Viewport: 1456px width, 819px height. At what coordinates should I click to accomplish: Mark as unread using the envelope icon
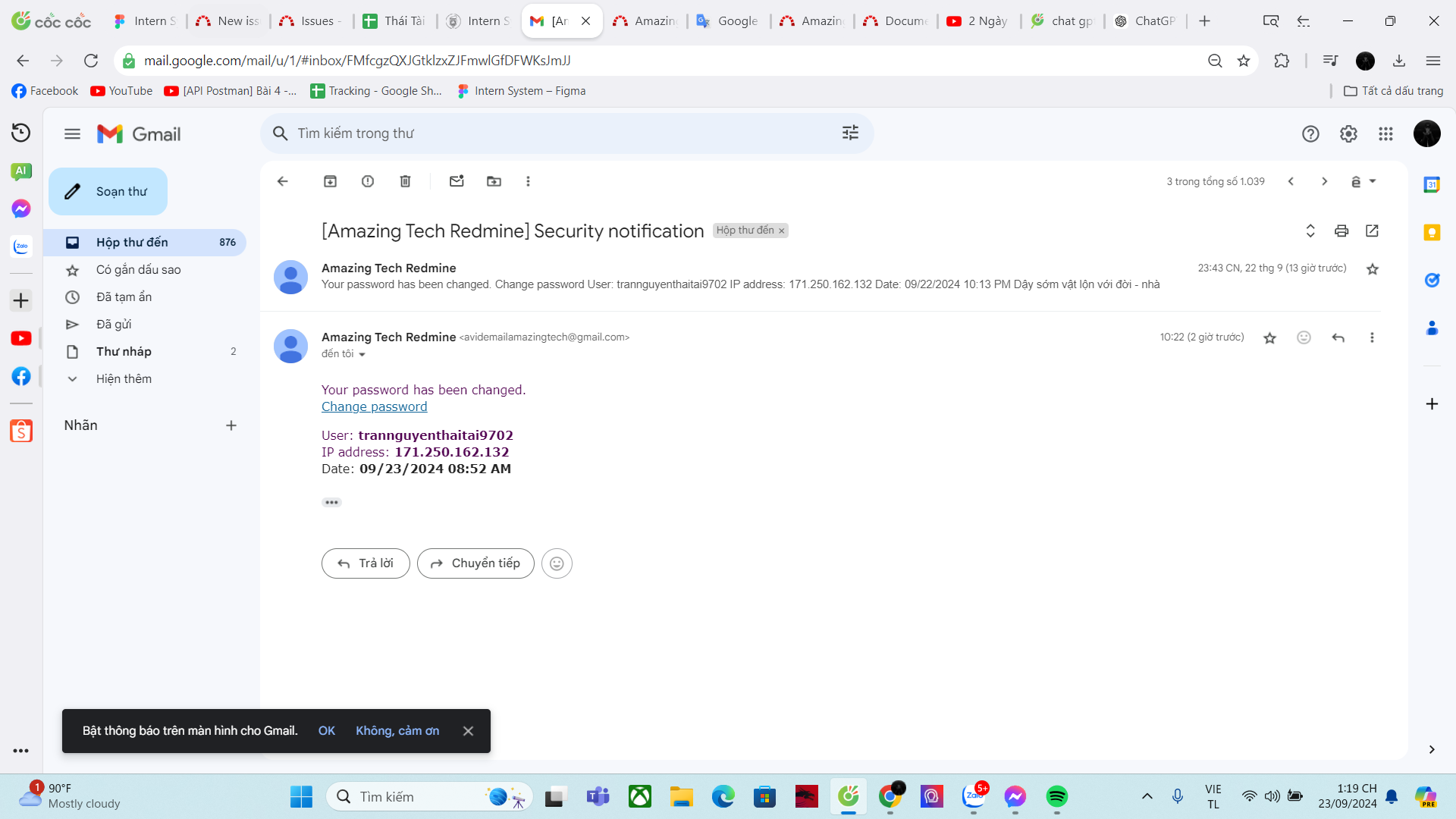457,181
